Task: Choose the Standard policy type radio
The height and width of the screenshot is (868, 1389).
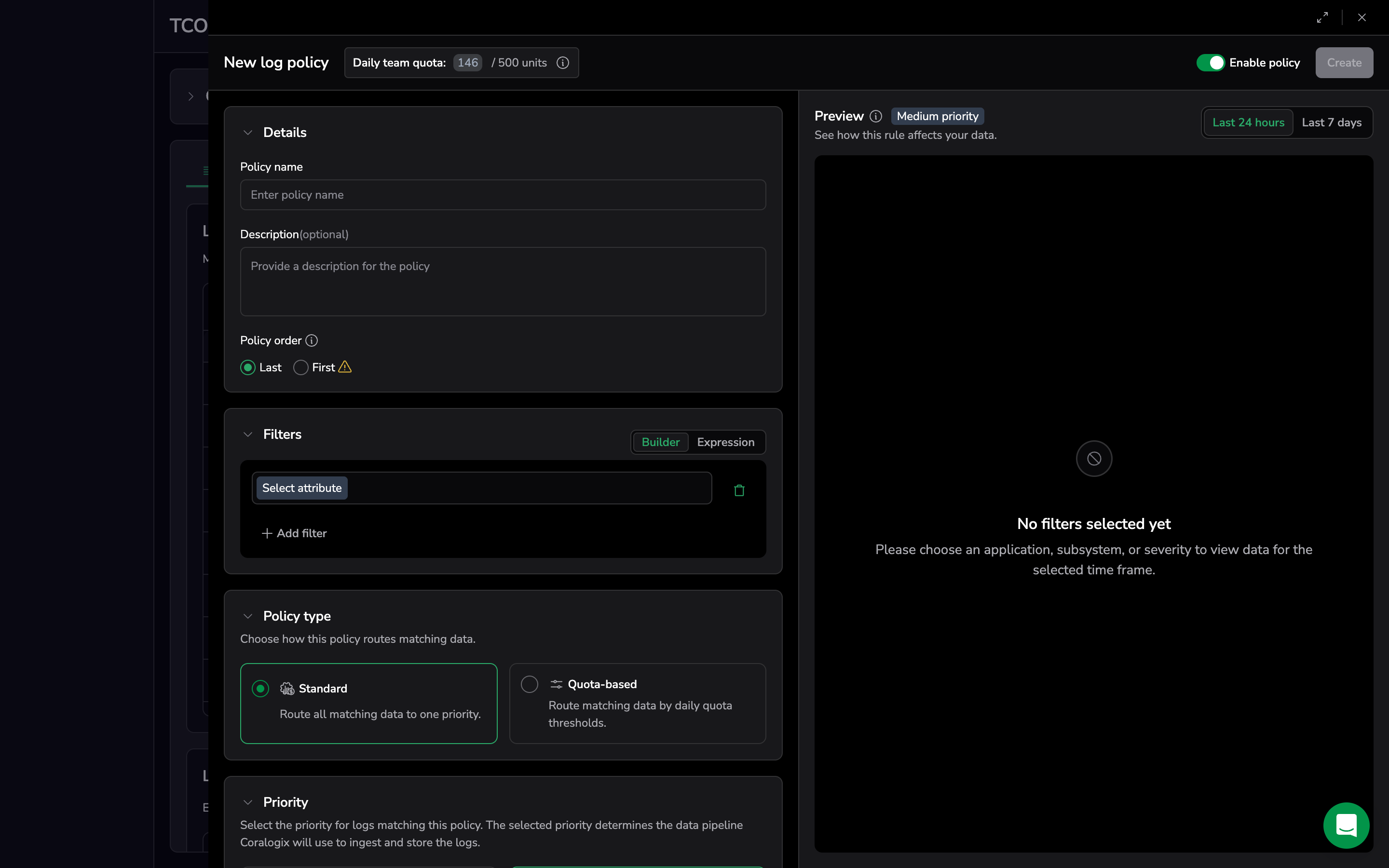Action: pyautogui.click(x=260, y=688)
